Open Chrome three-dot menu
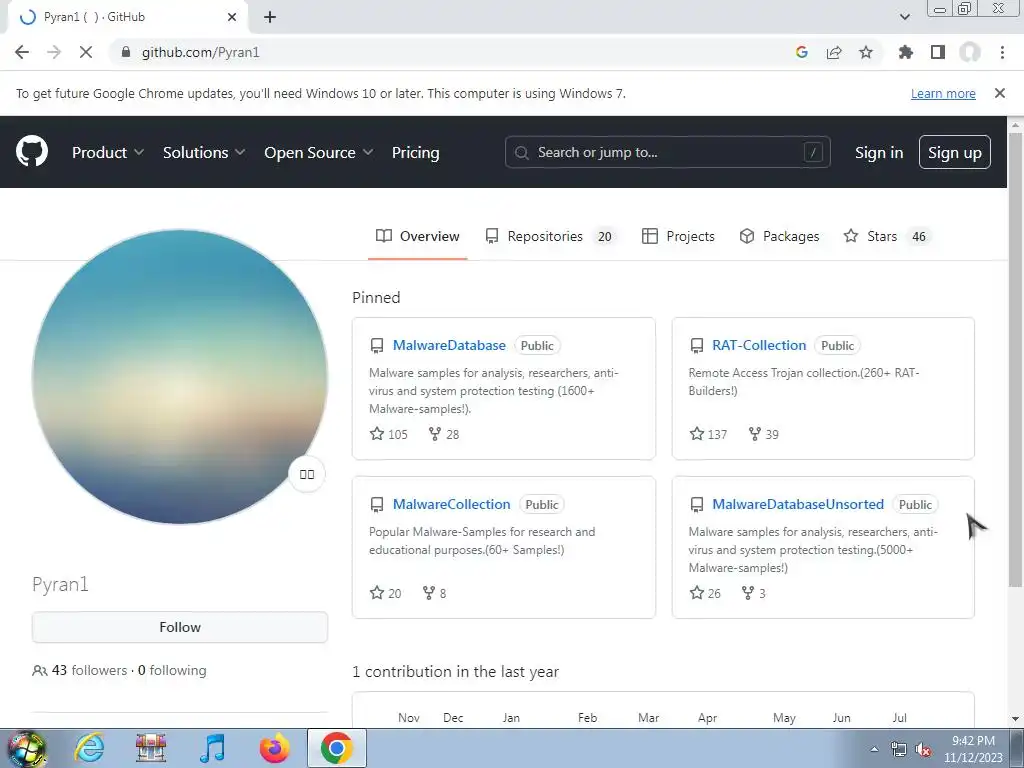This screenshot has width=1024, height=768. point(1002,52)
